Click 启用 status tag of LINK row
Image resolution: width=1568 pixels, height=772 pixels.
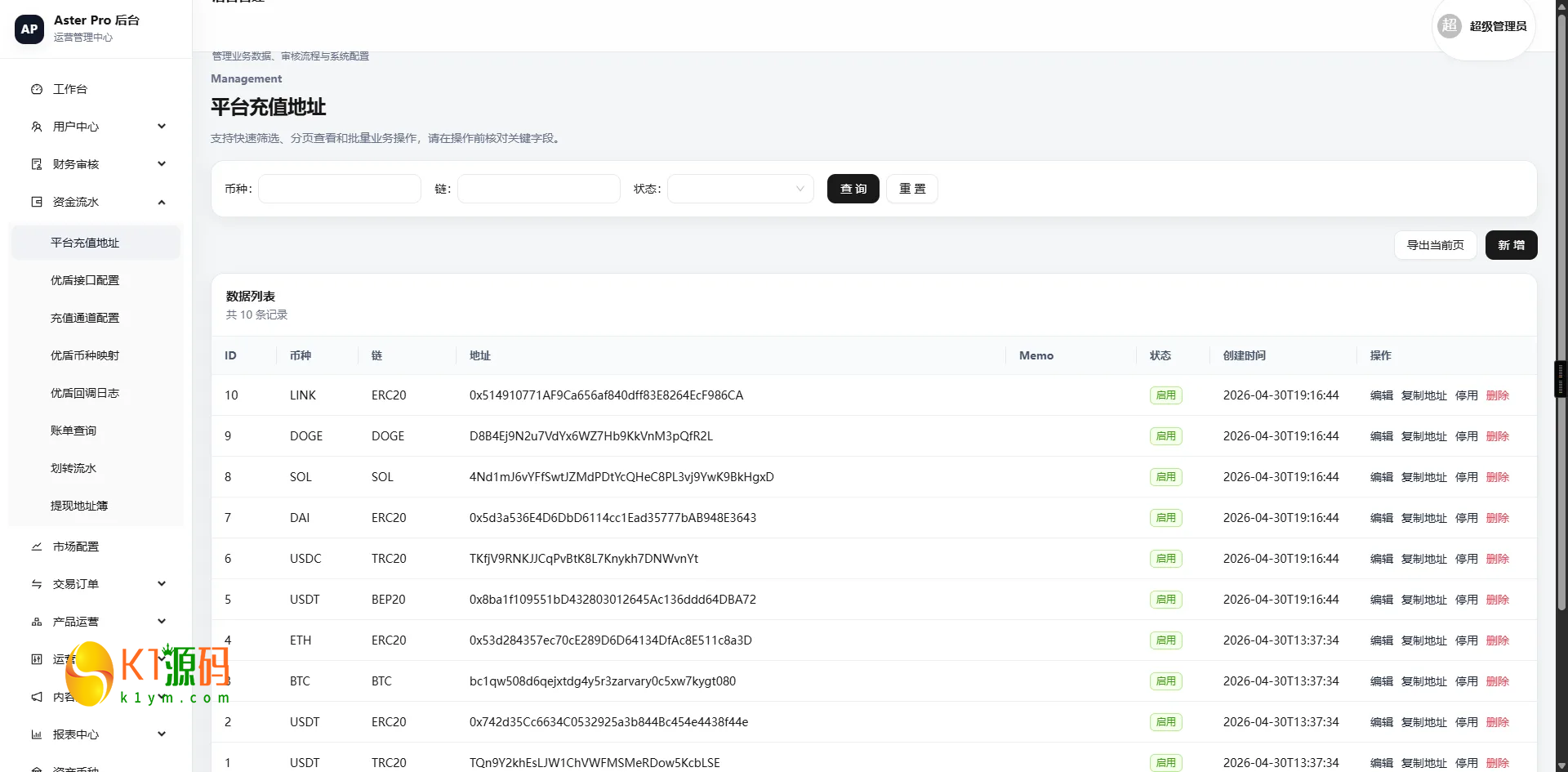(x=1166, y=395)
